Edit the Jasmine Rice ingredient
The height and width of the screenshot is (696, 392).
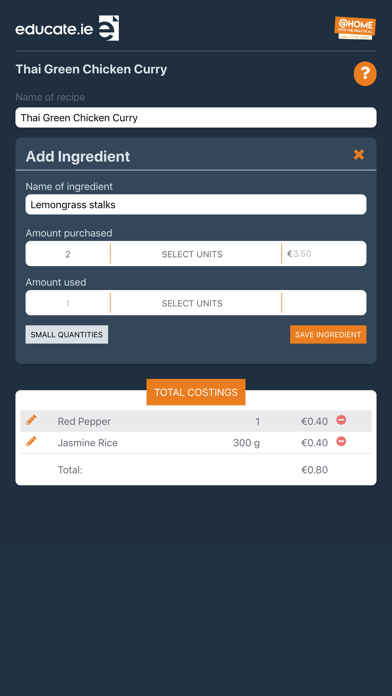[x=31, y=442]
